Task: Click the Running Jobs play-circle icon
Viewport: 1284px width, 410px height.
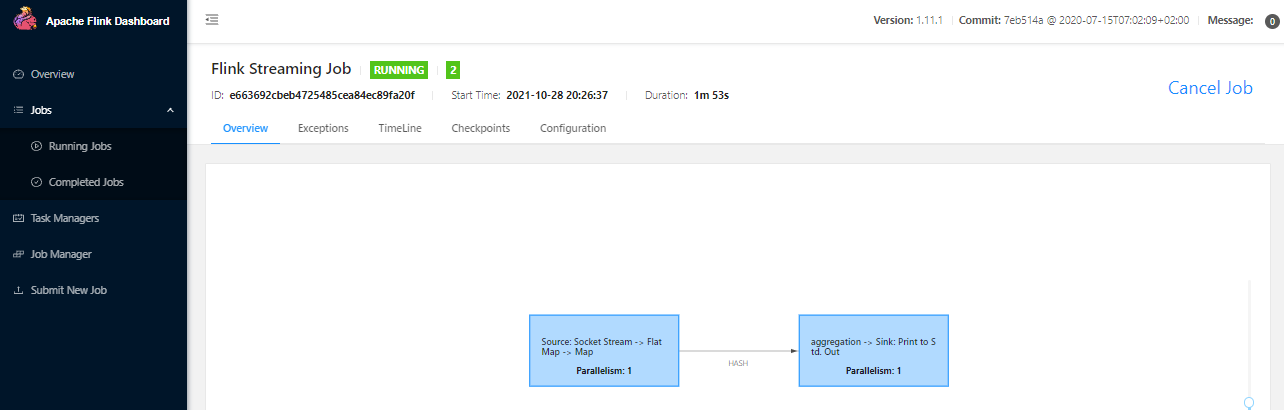Action: click(x=37, y=146)
